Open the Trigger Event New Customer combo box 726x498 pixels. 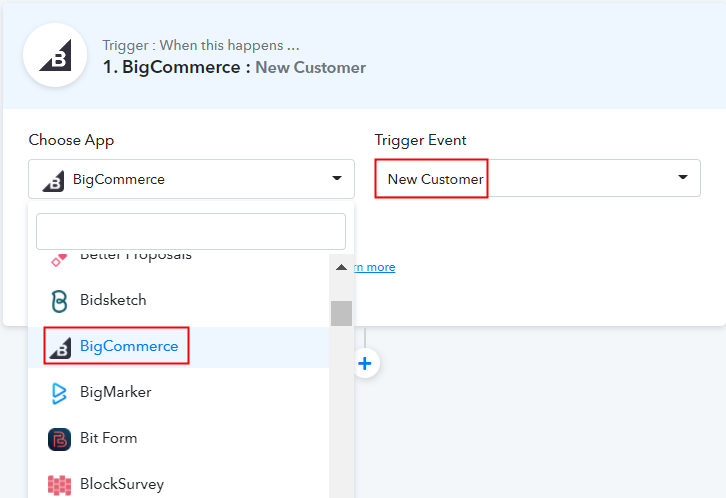(537, 178)
